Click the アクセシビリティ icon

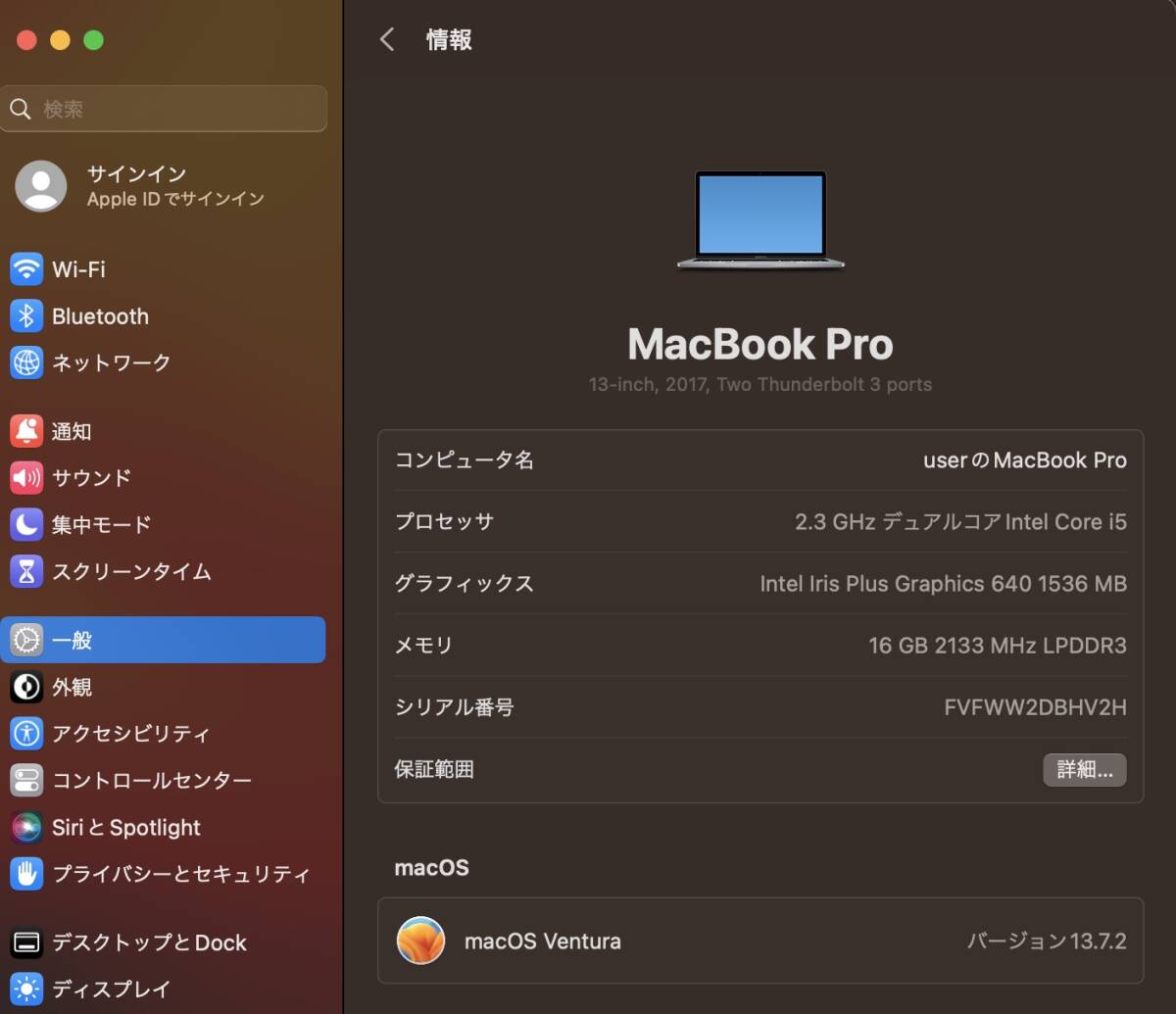coord(26,733)
